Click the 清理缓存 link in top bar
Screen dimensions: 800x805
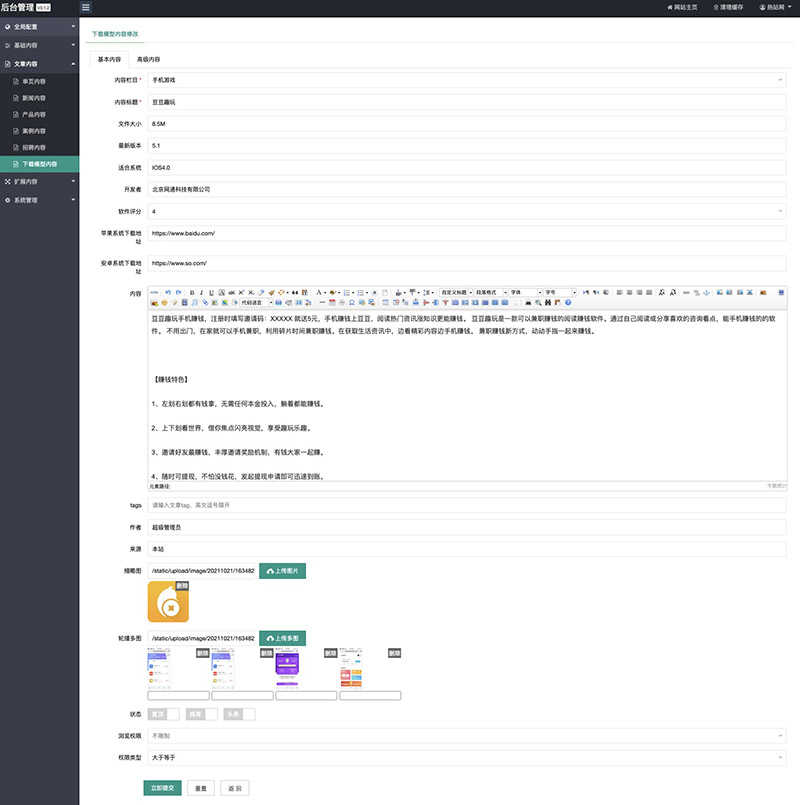point(728,7)
